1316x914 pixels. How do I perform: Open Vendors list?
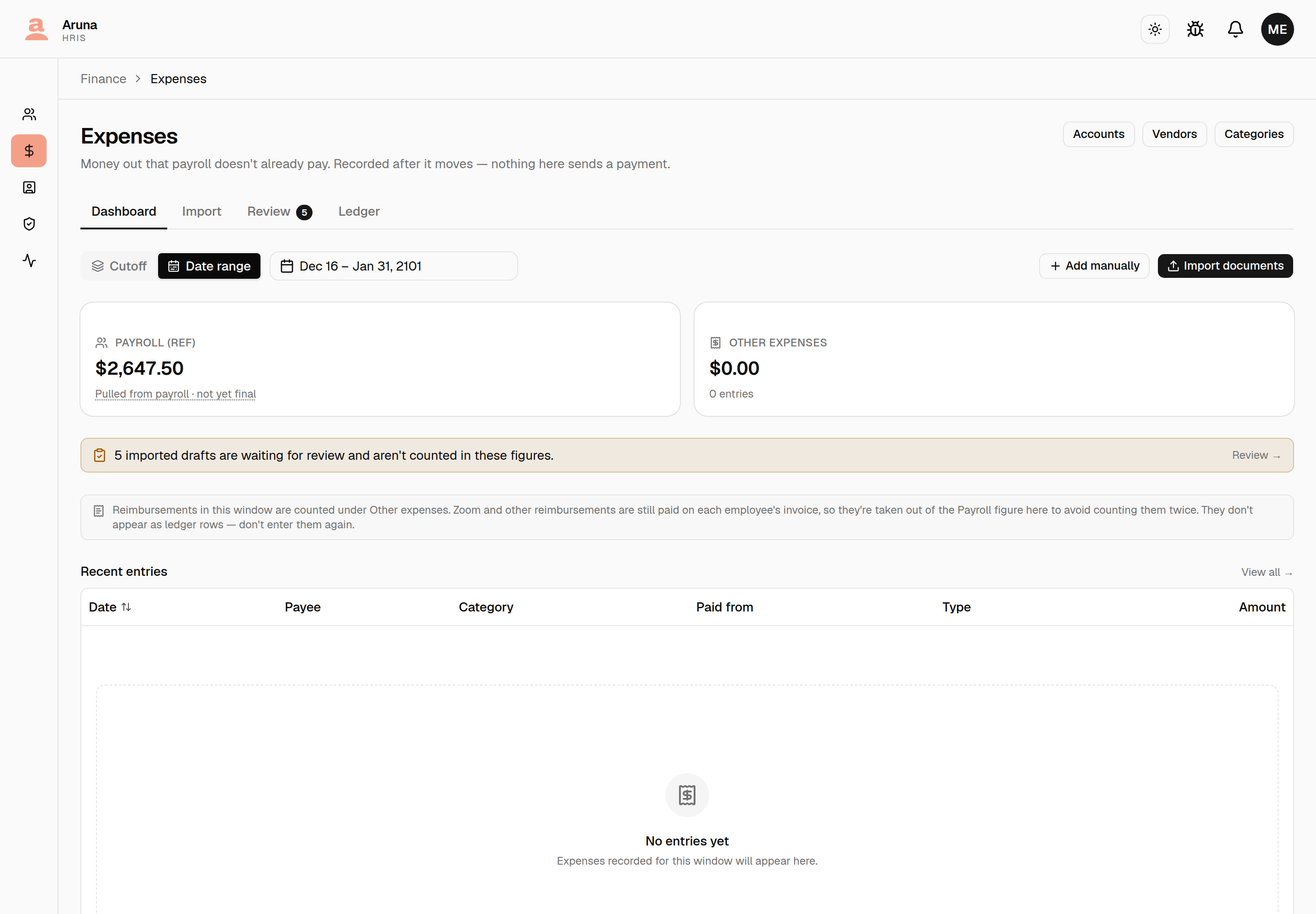1174,134
